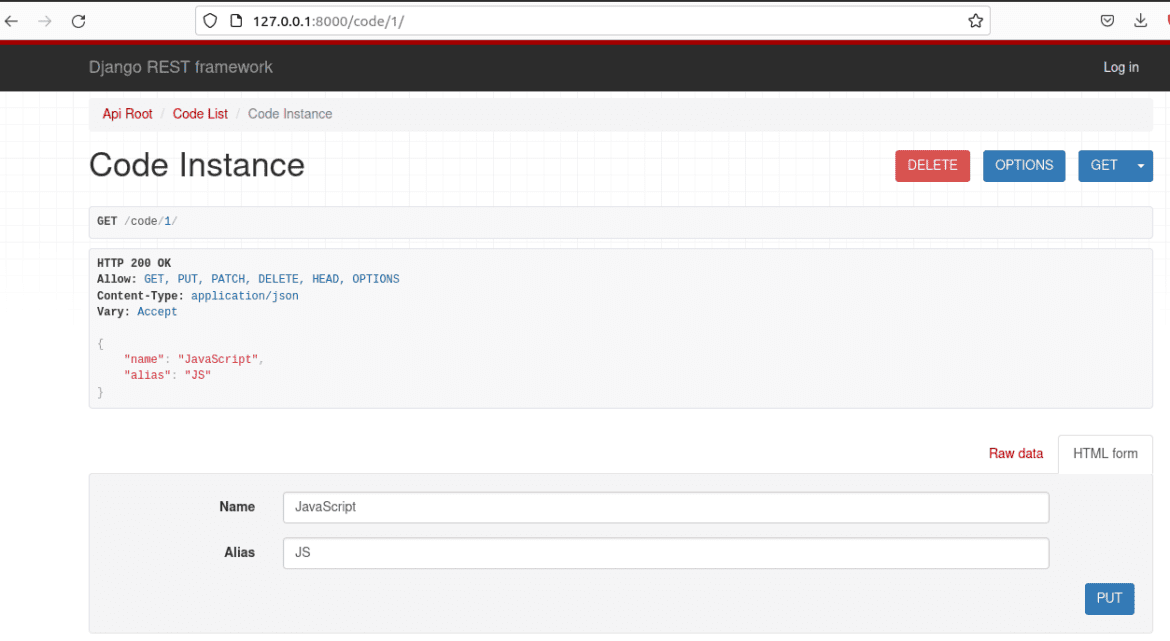Open the Log in link
Image resolution: width=1170 pixels, height=641 pixels.
(1121, 67)
